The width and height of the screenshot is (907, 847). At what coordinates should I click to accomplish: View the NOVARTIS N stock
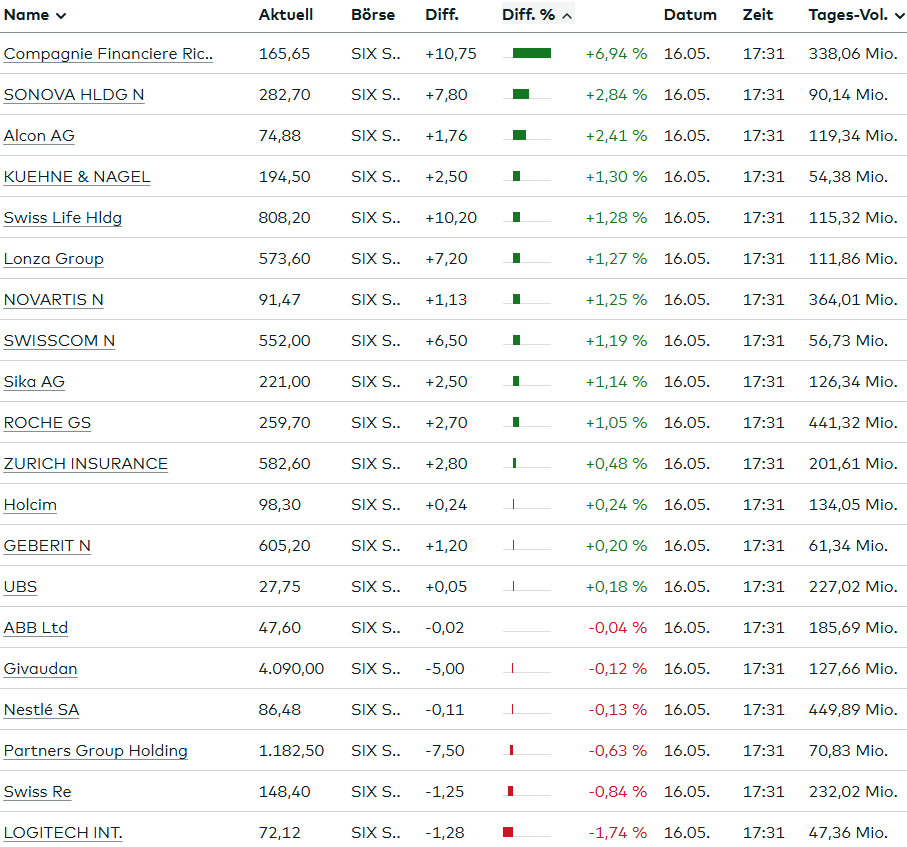53,300
